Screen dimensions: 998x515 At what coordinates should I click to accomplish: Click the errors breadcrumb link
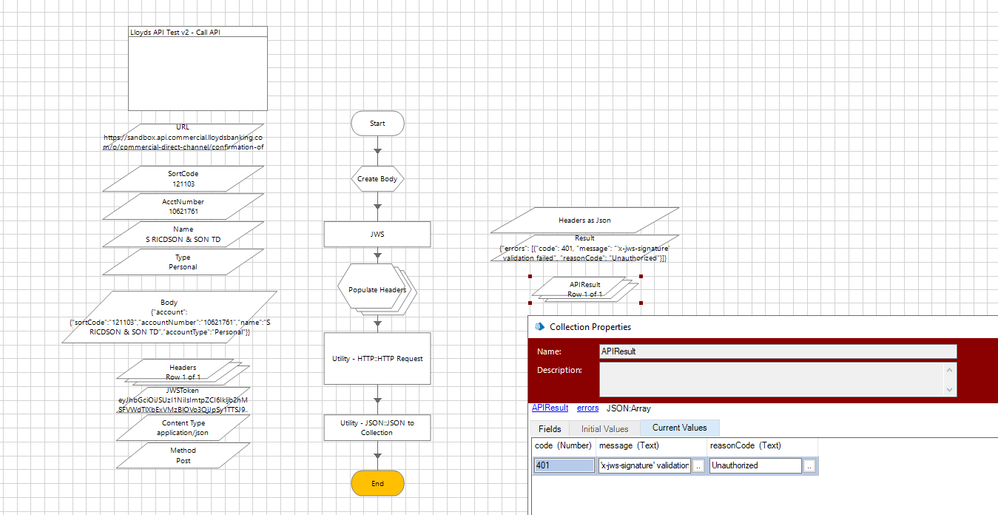click(588, 408)
